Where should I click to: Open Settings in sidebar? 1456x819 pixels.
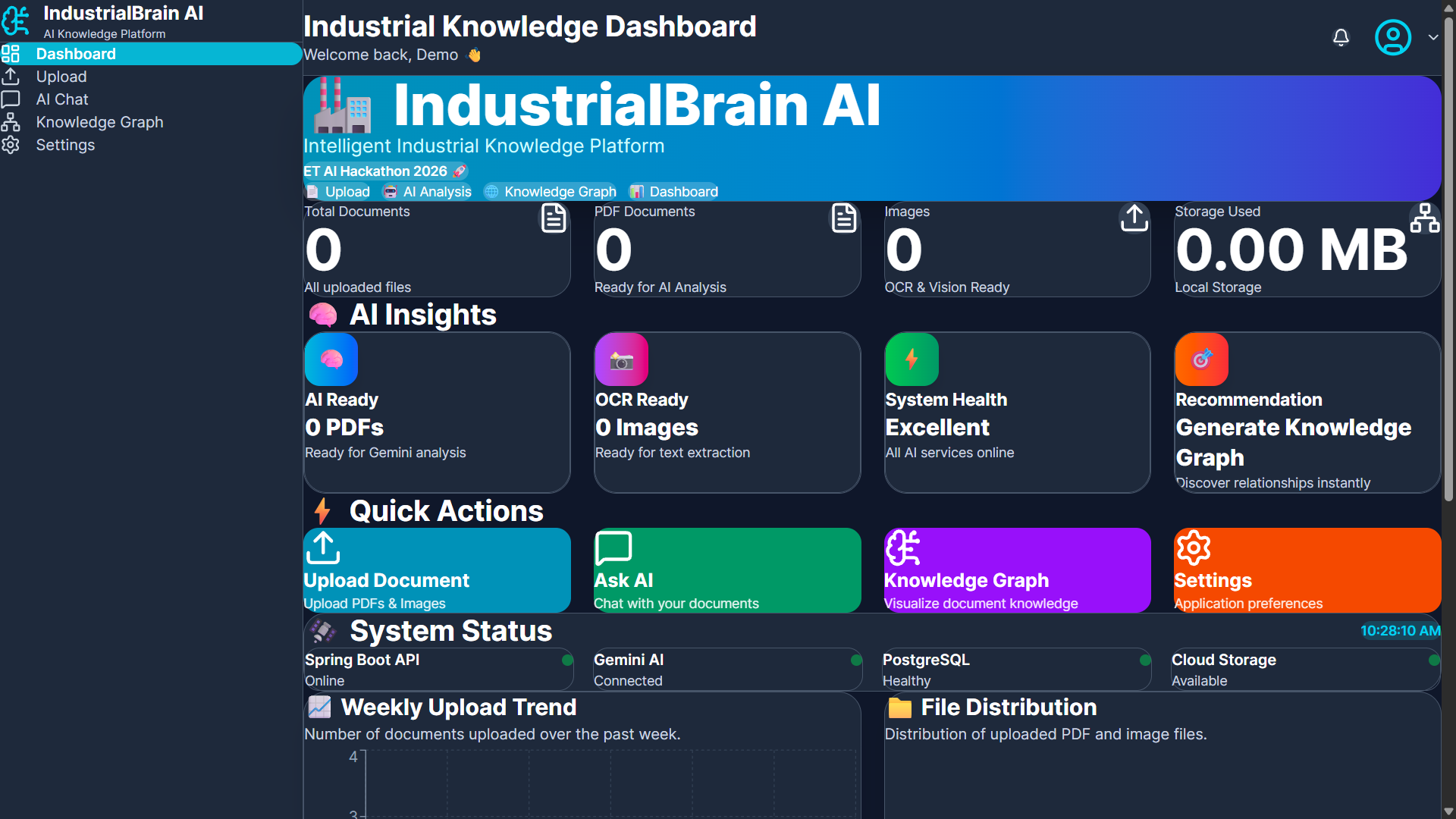tap(151, 145)
